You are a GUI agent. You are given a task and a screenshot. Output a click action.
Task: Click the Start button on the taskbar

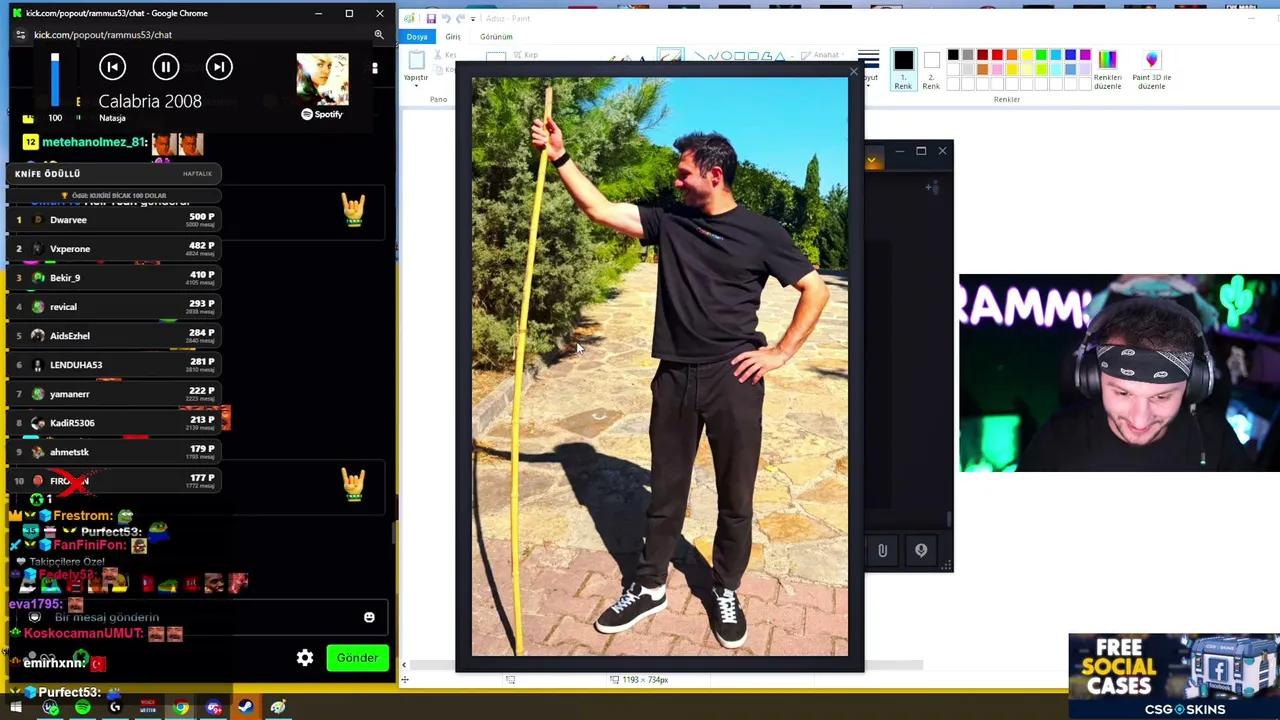(16, 708)
